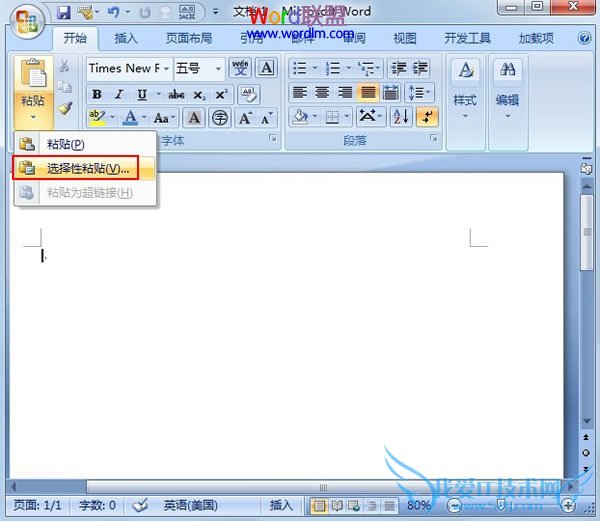The image size is (600, 521).
Task: Open Word help question mark
Action: coord(584,38)
